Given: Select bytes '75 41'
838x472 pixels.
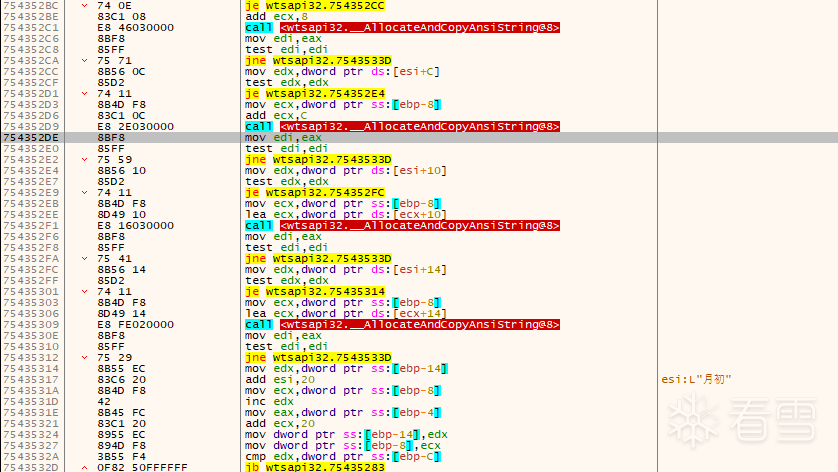Looking at the screenshot, I should [114, 259].
